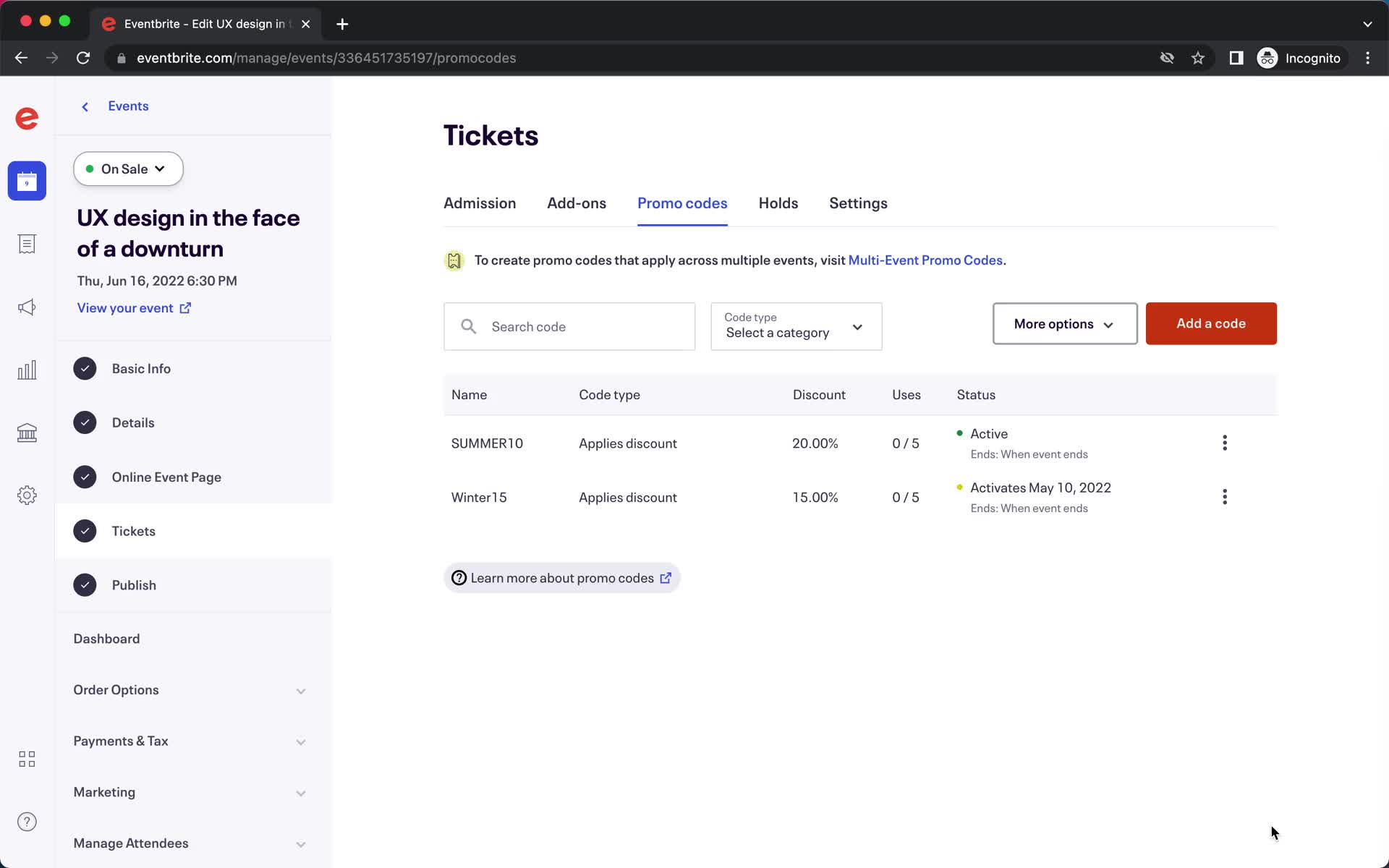This screenshot has width=1389, height=868.
Task: Click the three-dot menu for SUMMER10
Action: pos(1225,443)
